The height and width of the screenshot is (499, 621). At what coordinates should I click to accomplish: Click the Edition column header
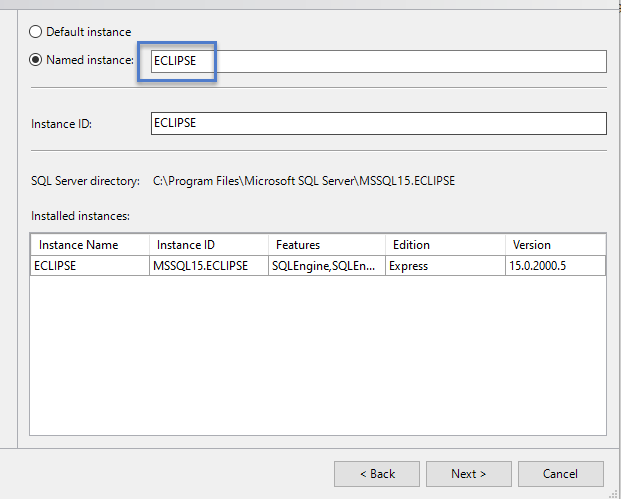pyautogui.click(x=445, y=245)
